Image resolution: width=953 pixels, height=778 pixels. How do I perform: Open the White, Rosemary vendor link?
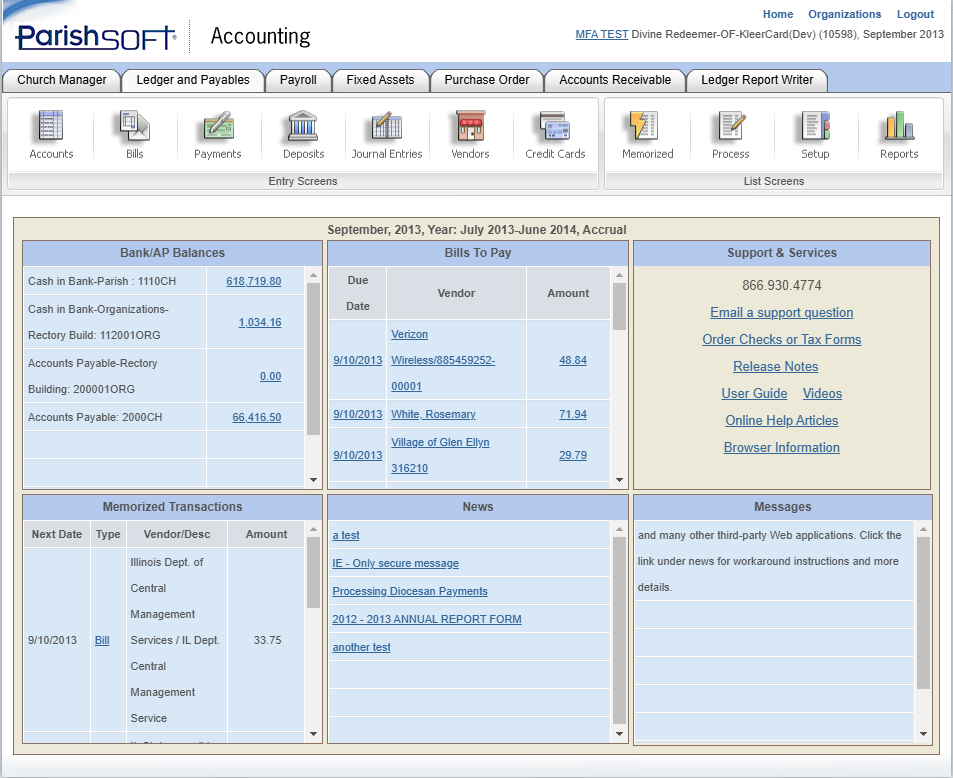[x=433, y=415]
